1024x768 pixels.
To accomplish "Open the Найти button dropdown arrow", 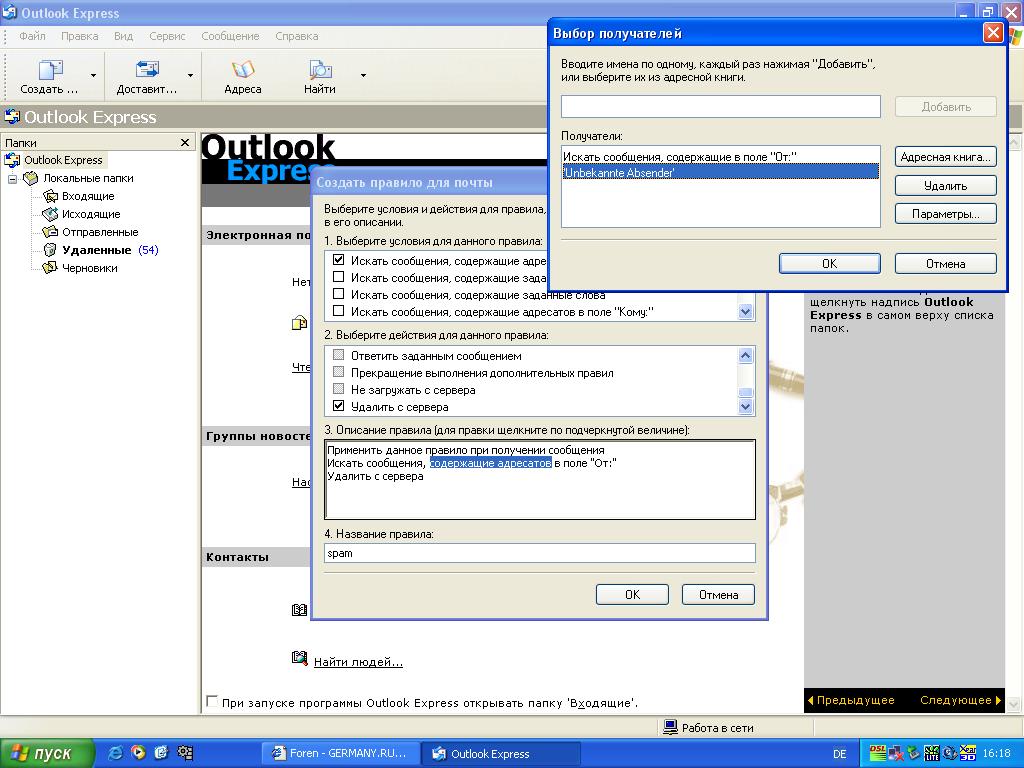I will coord(363,76).
